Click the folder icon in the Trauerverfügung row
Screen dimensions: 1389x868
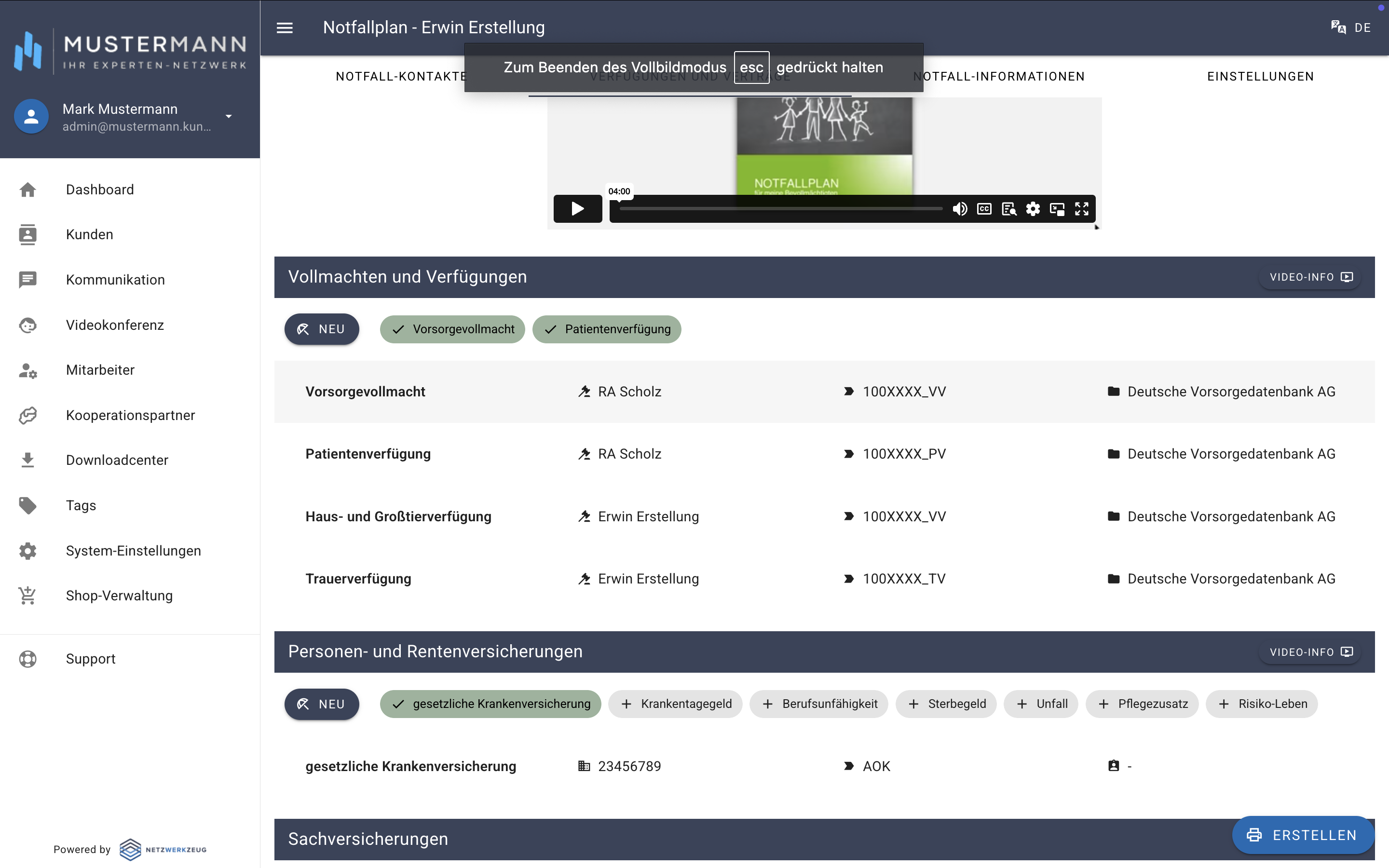1114,579
